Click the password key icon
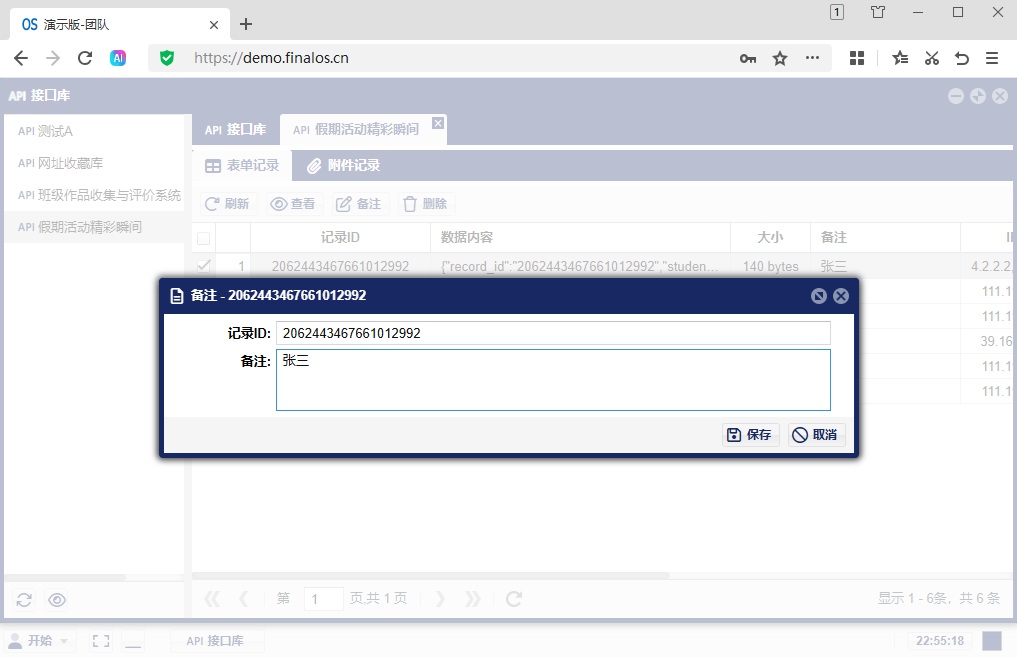Screen dimensions: 1017x657 748,58
